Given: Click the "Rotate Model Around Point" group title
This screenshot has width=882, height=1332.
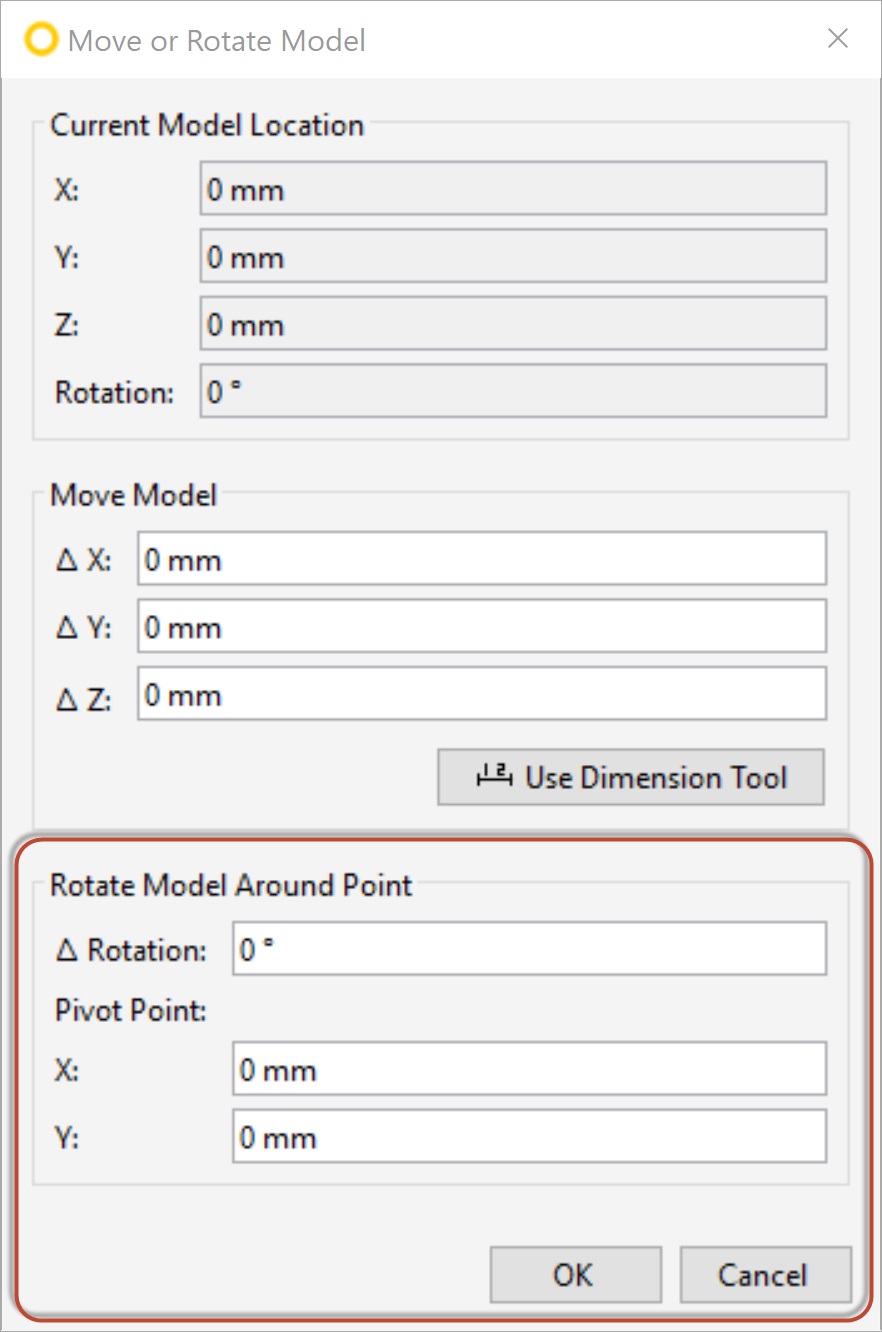Looking at the screenshot, I should [231, 885].
